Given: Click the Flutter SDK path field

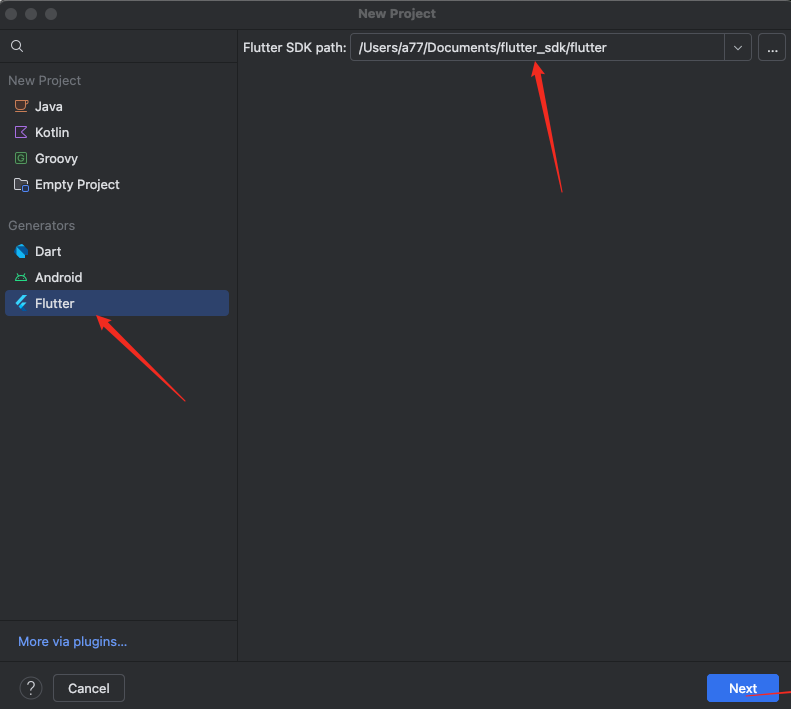Looking at the screenshot, I should [x=537, y=47].
